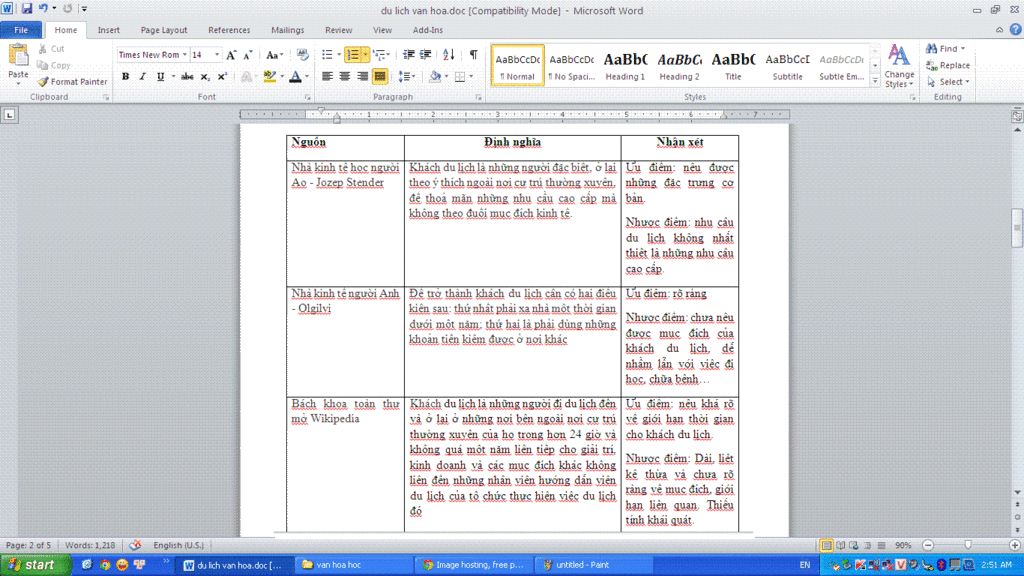1024x576 pixels.
Task: Toggle Italic formatting
Action: (x=142, y=77)
